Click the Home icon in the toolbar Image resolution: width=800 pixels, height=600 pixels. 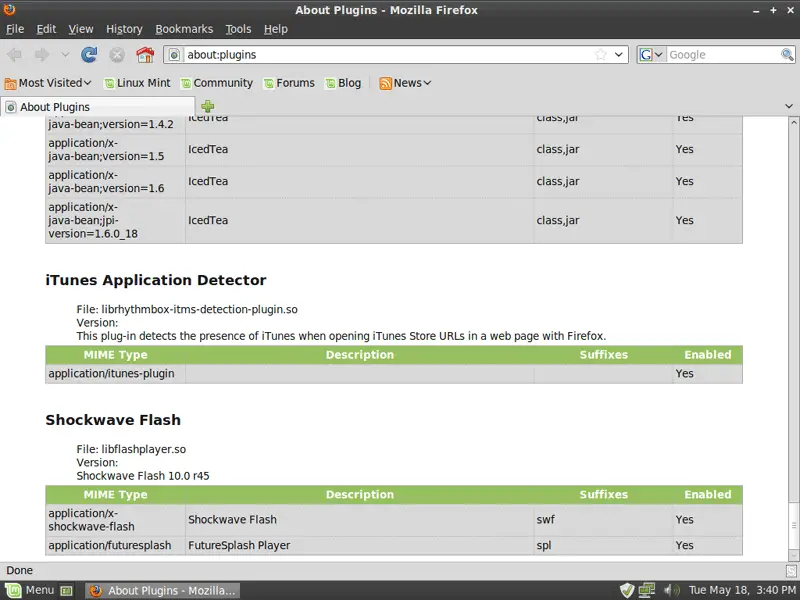(145, 55)
